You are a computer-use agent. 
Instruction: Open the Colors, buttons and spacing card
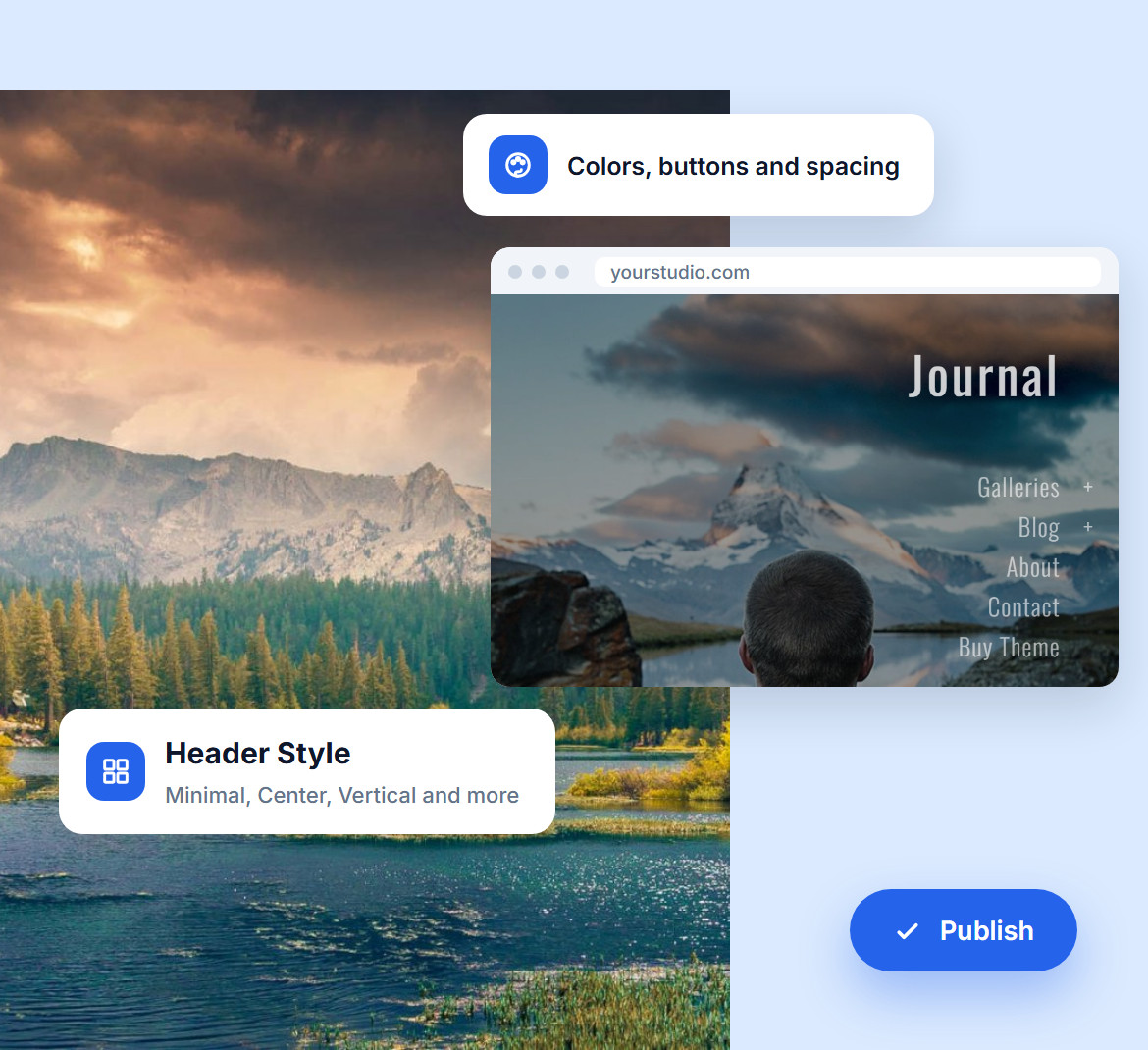[x=699, y=165]
